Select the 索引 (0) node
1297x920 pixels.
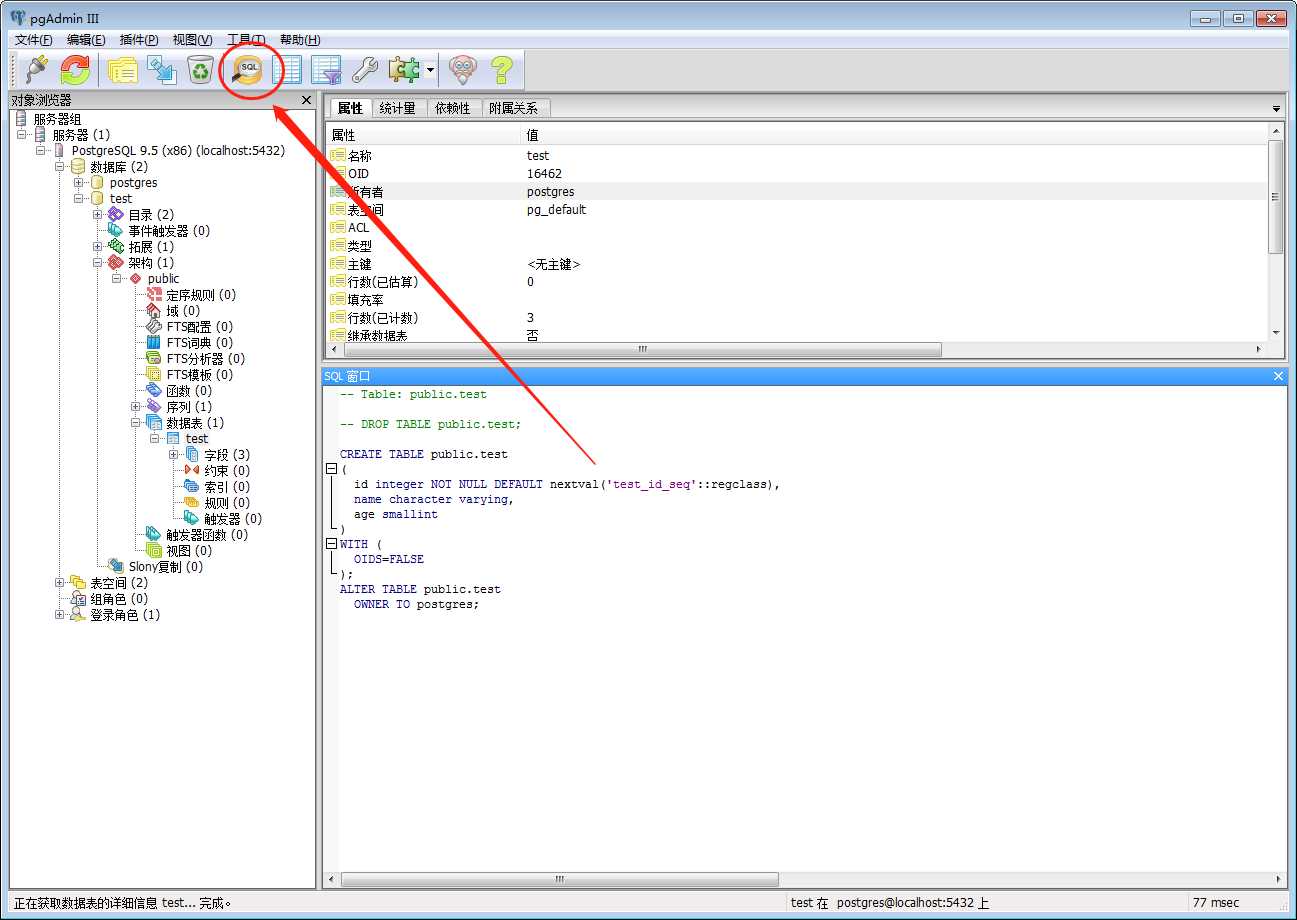point(227,487)
